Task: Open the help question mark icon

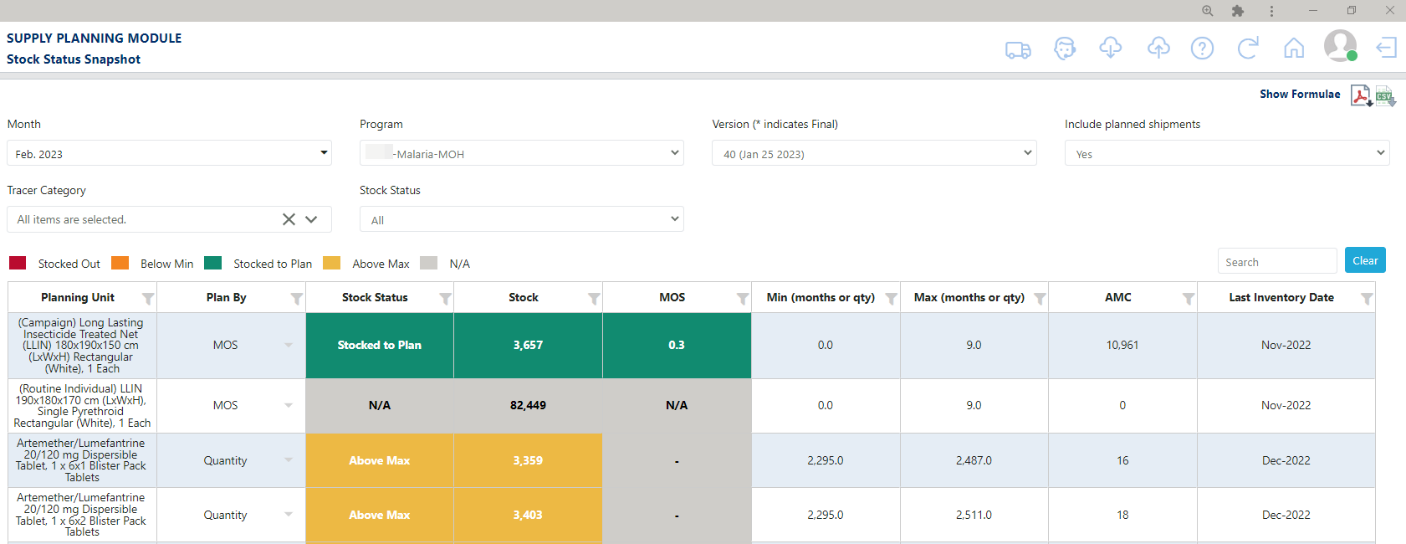Action: (1202, 48)
